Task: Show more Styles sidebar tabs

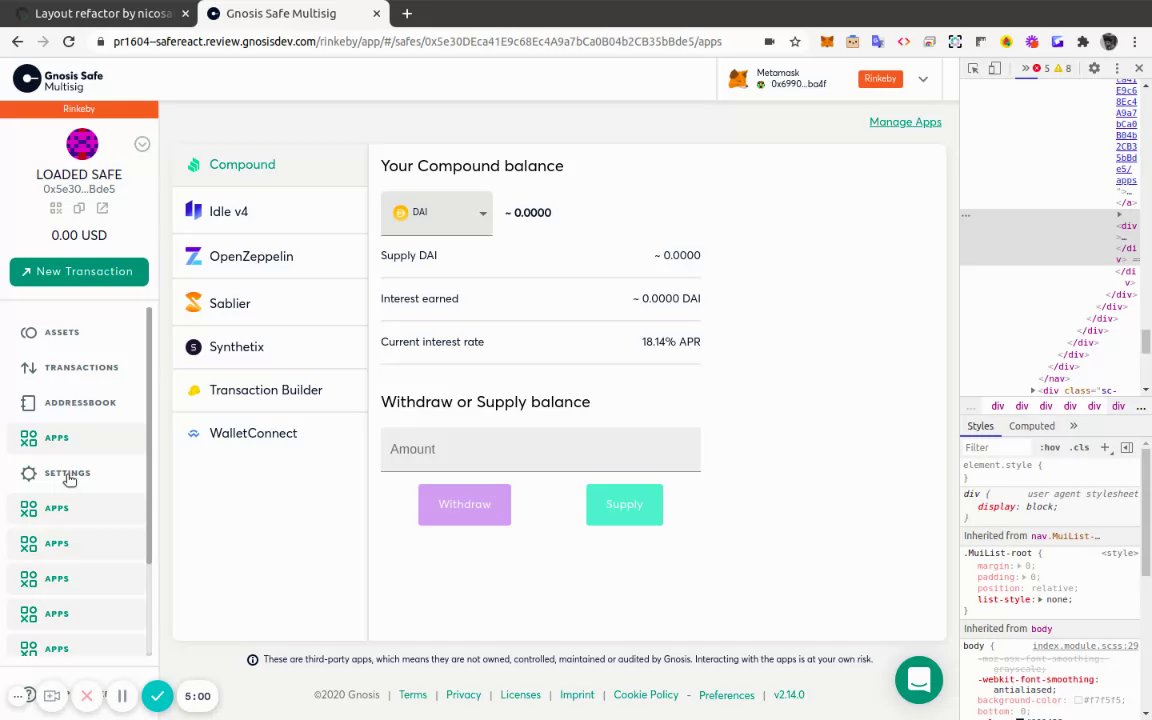Action: coord(1073,426)
